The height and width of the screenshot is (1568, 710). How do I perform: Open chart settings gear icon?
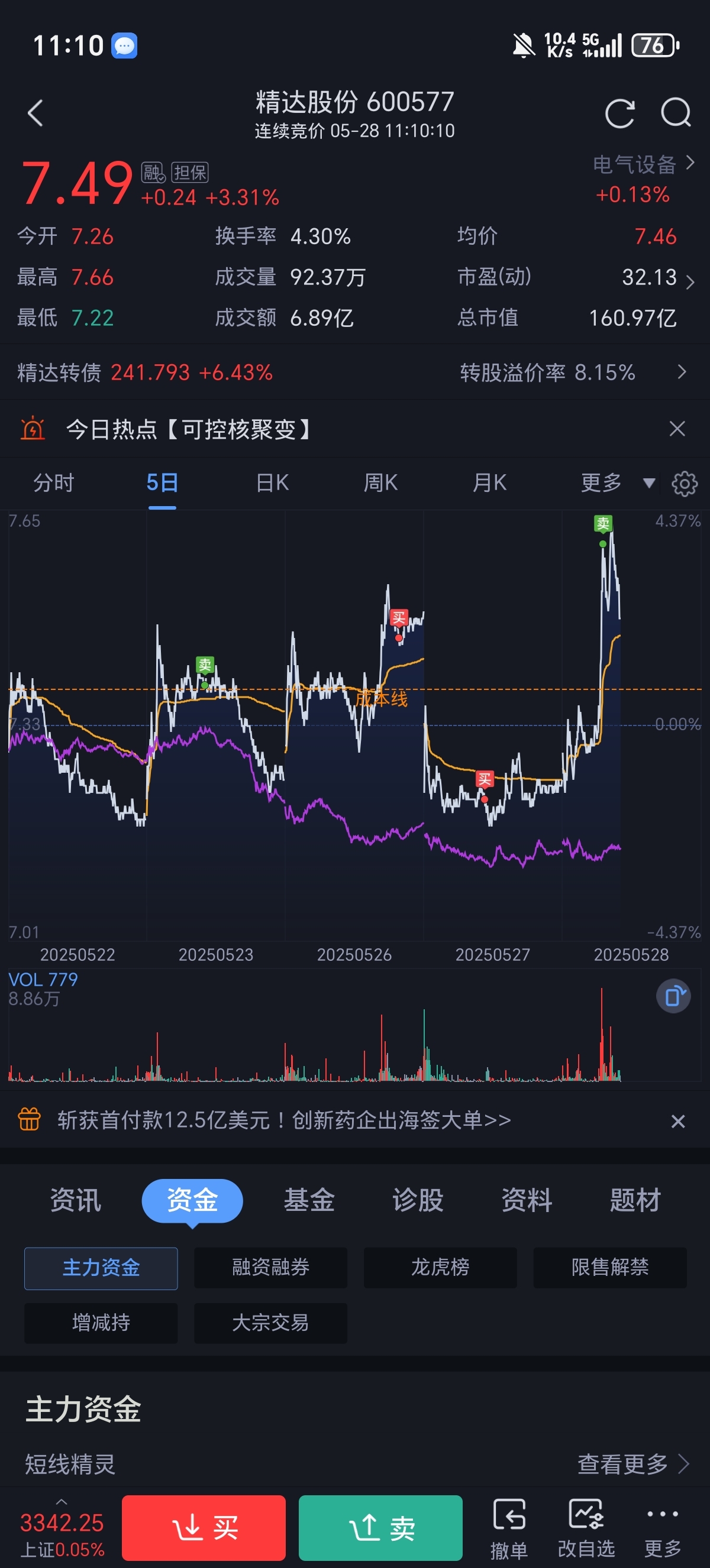tap(684, 484)
